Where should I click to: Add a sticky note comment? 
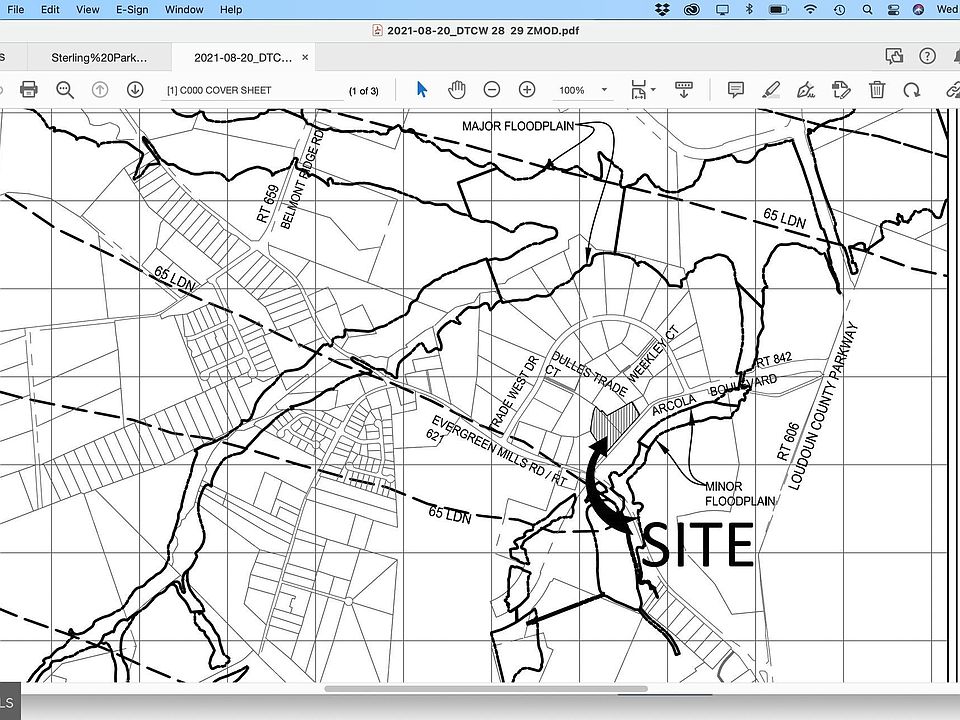click(736, 89)
